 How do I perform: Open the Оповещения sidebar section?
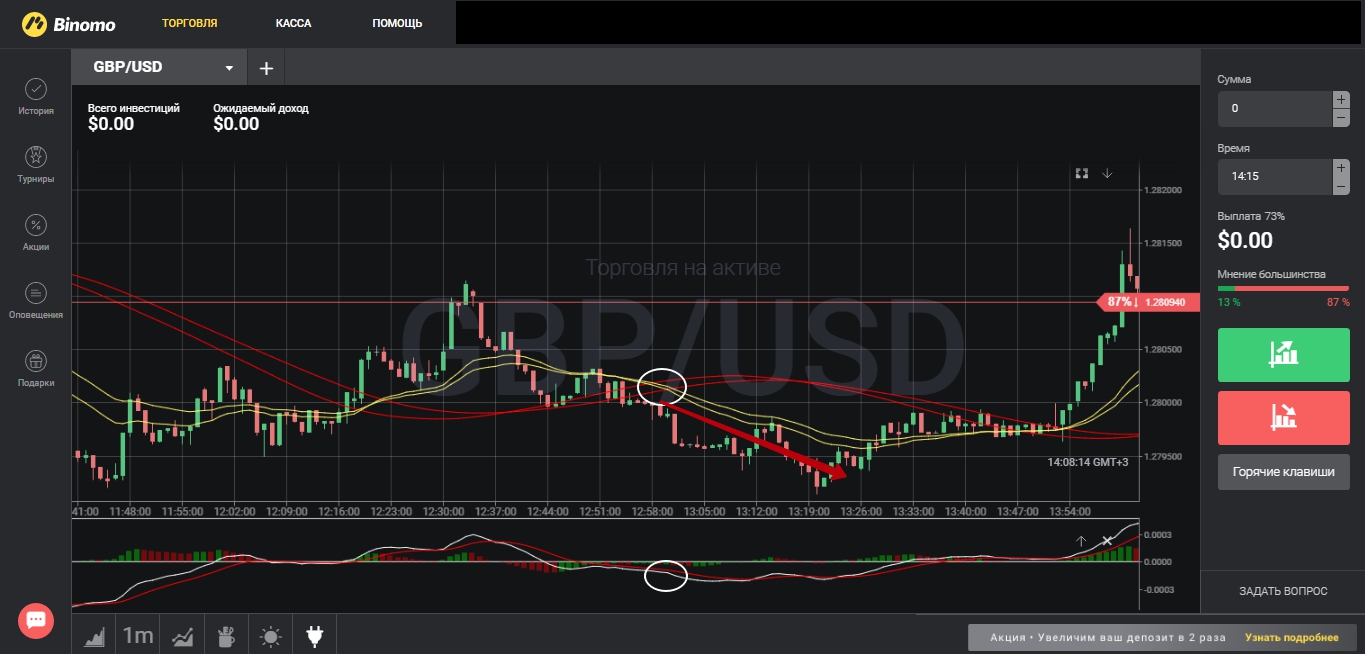coord(35,301)
